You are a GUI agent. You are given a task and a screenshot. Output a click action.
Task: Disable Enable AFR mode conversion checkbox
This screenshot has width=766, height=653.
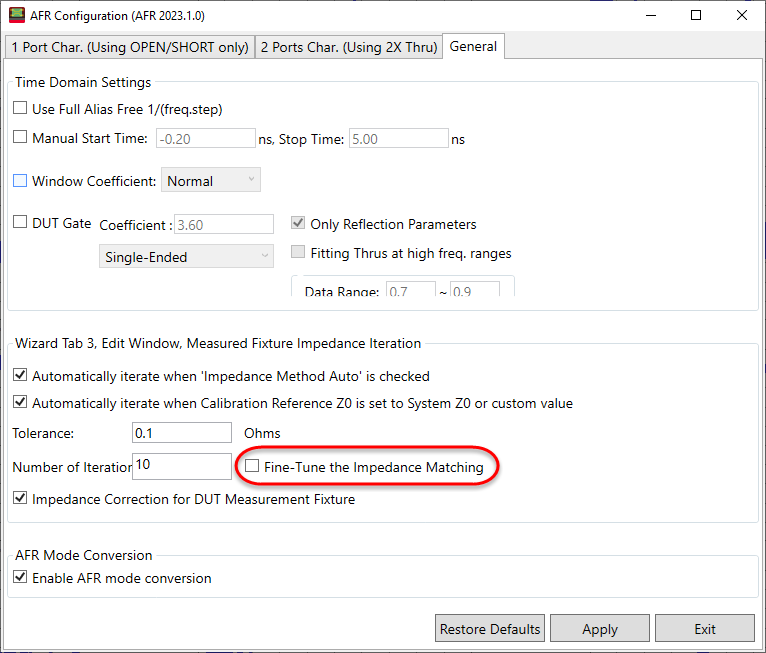pyautogui.click(x=20, y=577)
